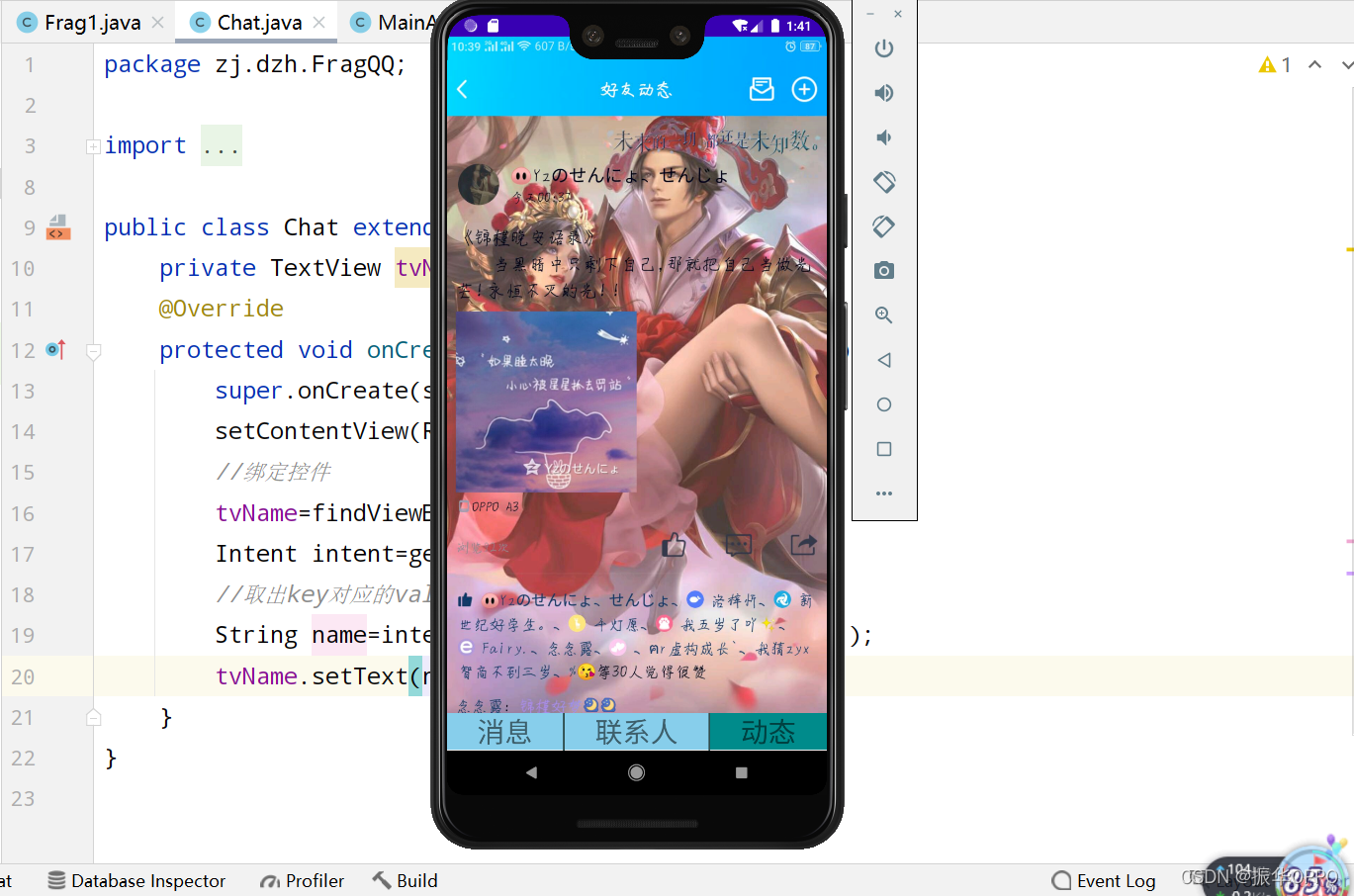Screen dimensions: 1354x896
Task: Tap phone navigation back triangle
Action: coord(531,772)
